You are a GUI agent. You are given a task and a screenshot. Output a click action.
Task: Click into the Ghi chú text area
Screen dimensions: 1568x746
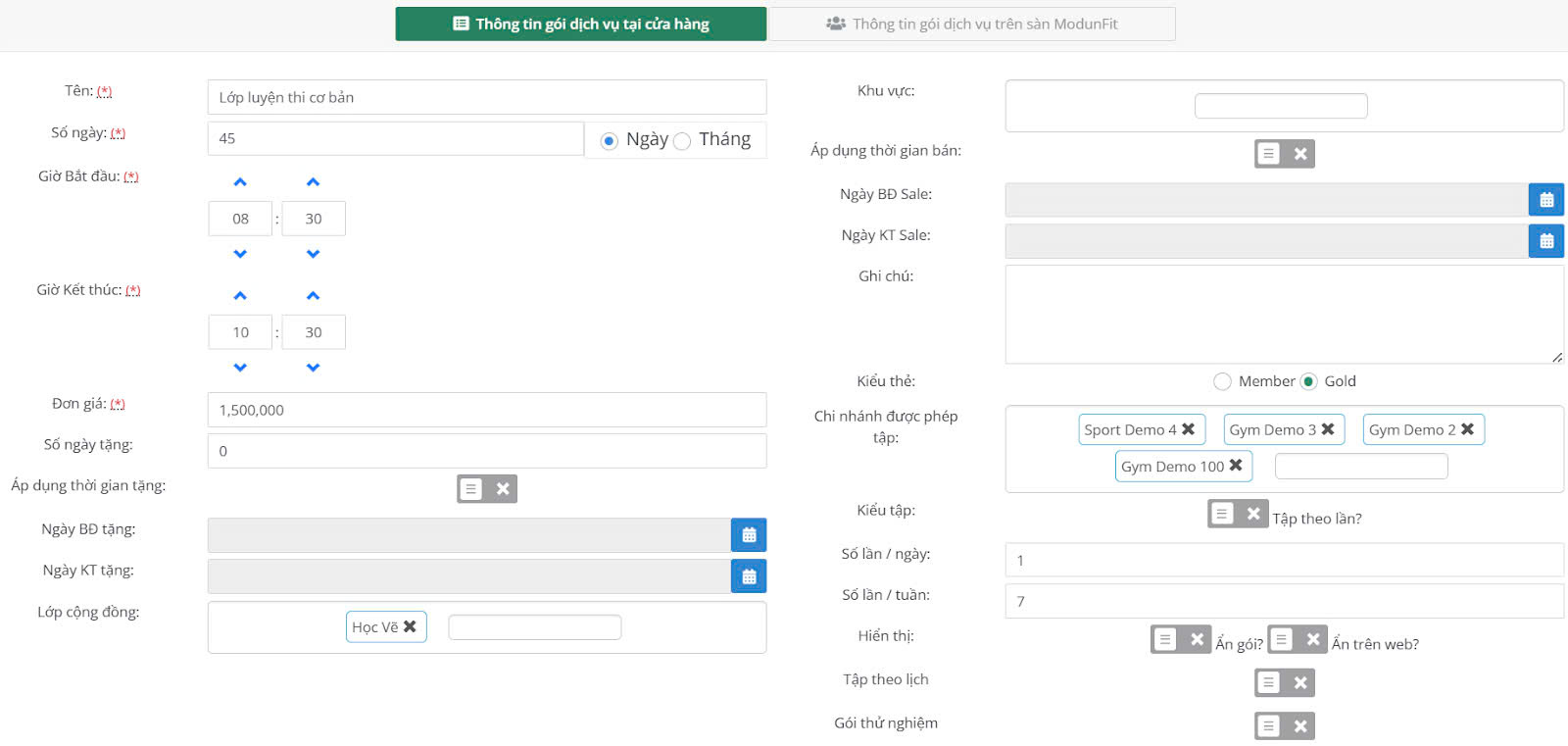(1284, 314)
